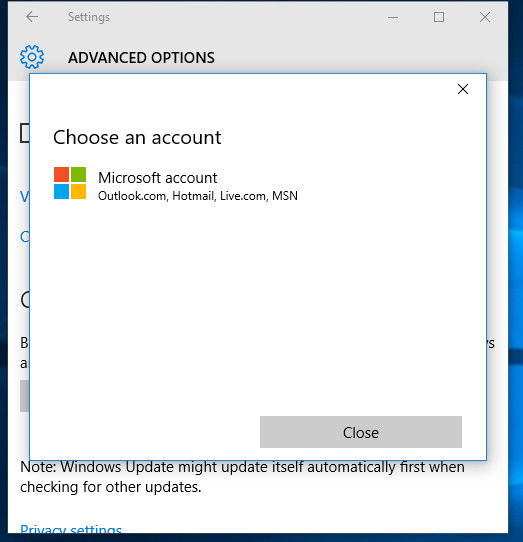This screenshot has width=523, height=542.
Task: Close the Choose an account dialog with X
Action: (463, 89)
